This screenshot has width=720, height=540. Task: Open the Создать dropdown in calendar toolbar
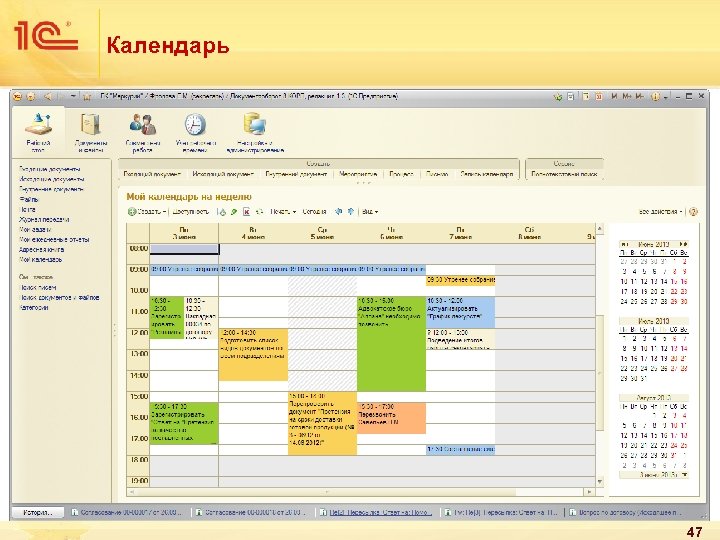147,212
